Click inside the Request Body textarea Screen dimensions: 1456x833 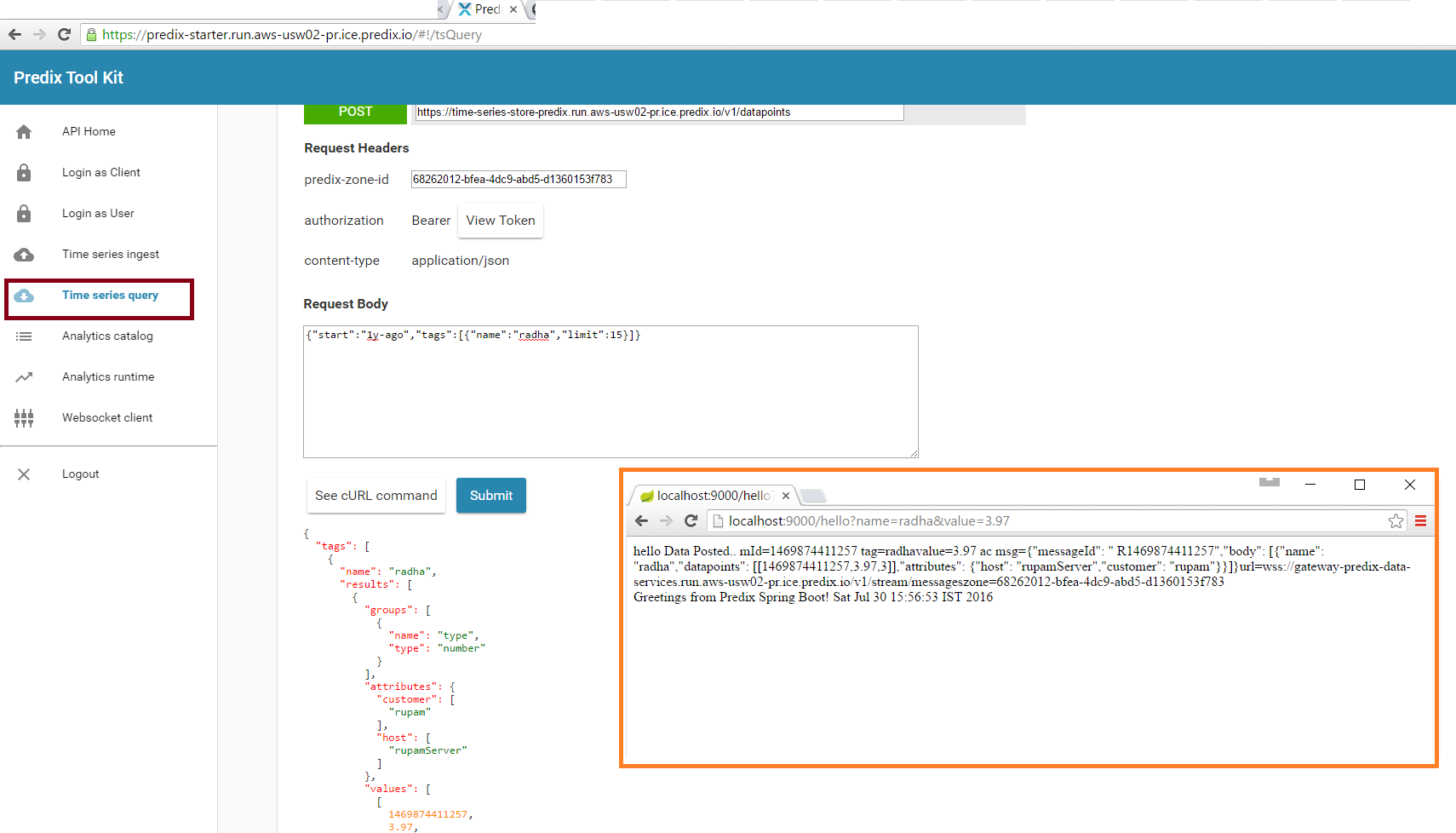[x=610, y=392]
